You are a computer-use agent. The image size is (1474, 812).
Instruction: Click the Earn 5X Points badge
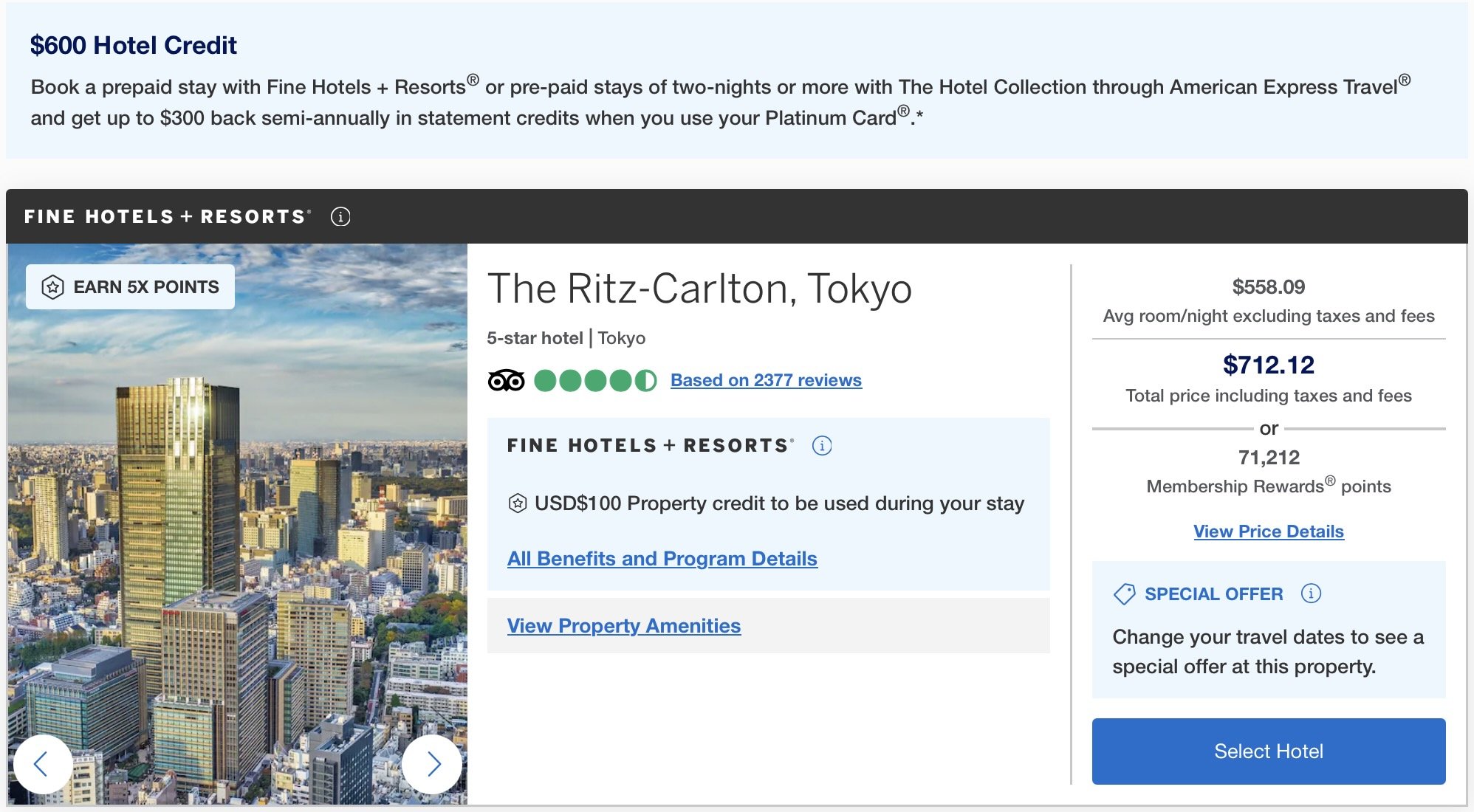pyautogui.click(x=130, y=286)
